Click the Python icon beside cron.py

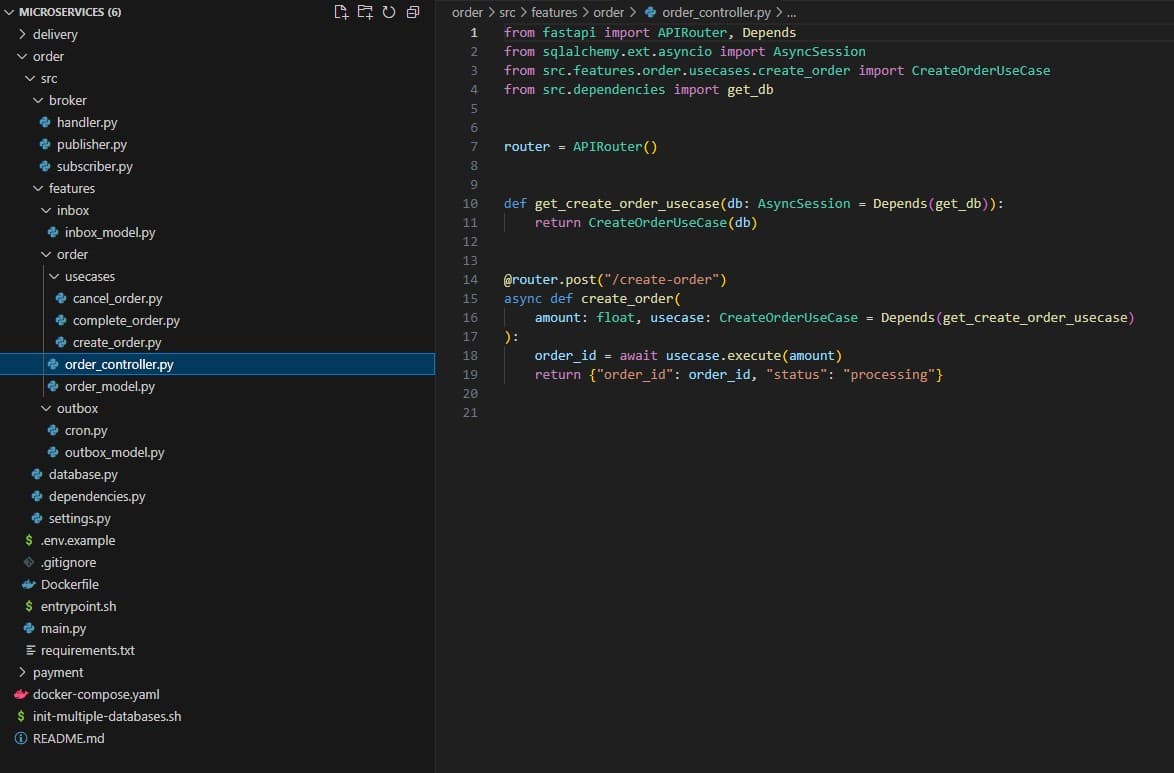pos(53,430)
